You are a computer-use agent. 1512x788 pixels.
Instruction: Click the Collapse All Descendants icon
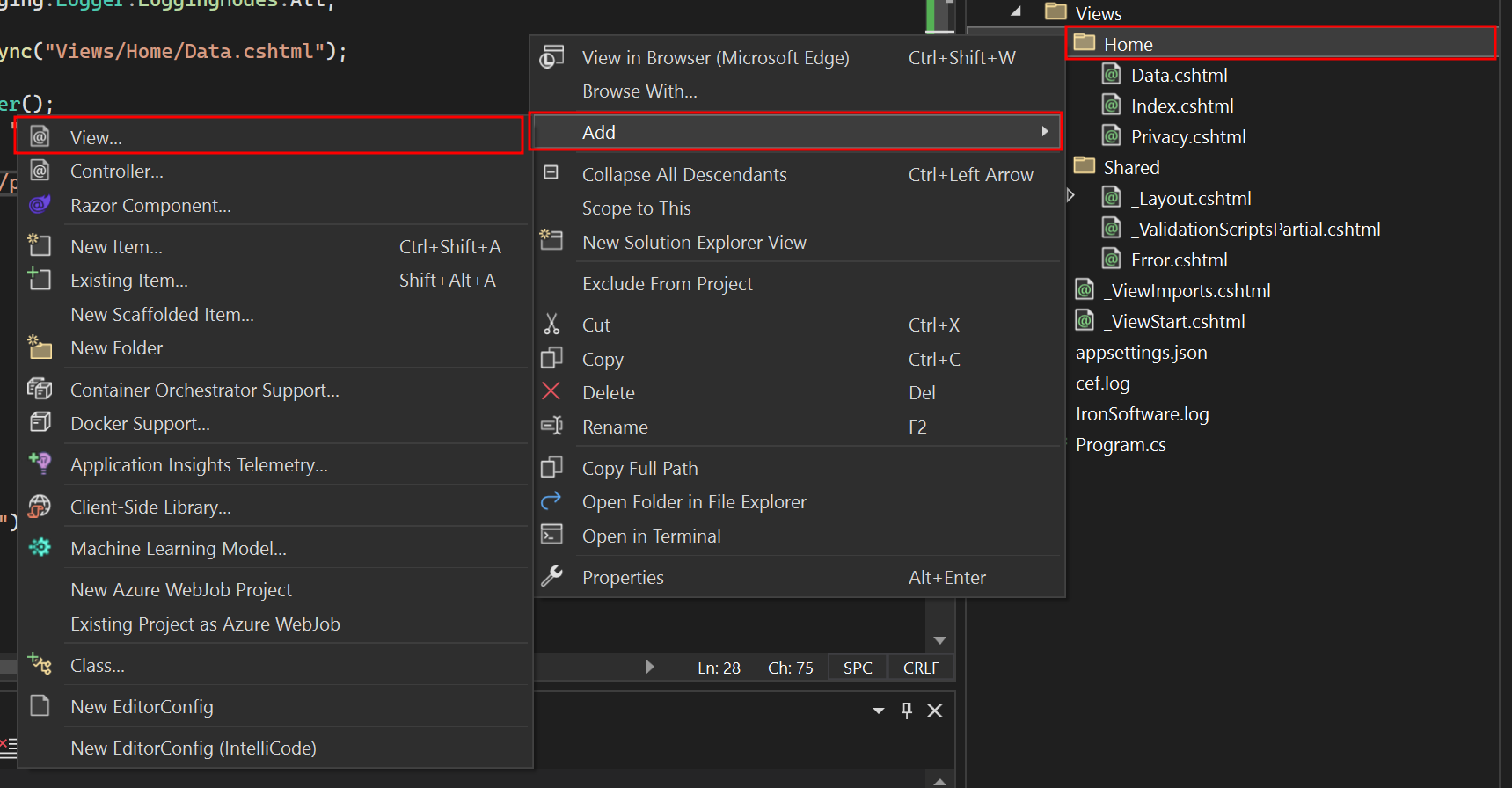[551, 172]
